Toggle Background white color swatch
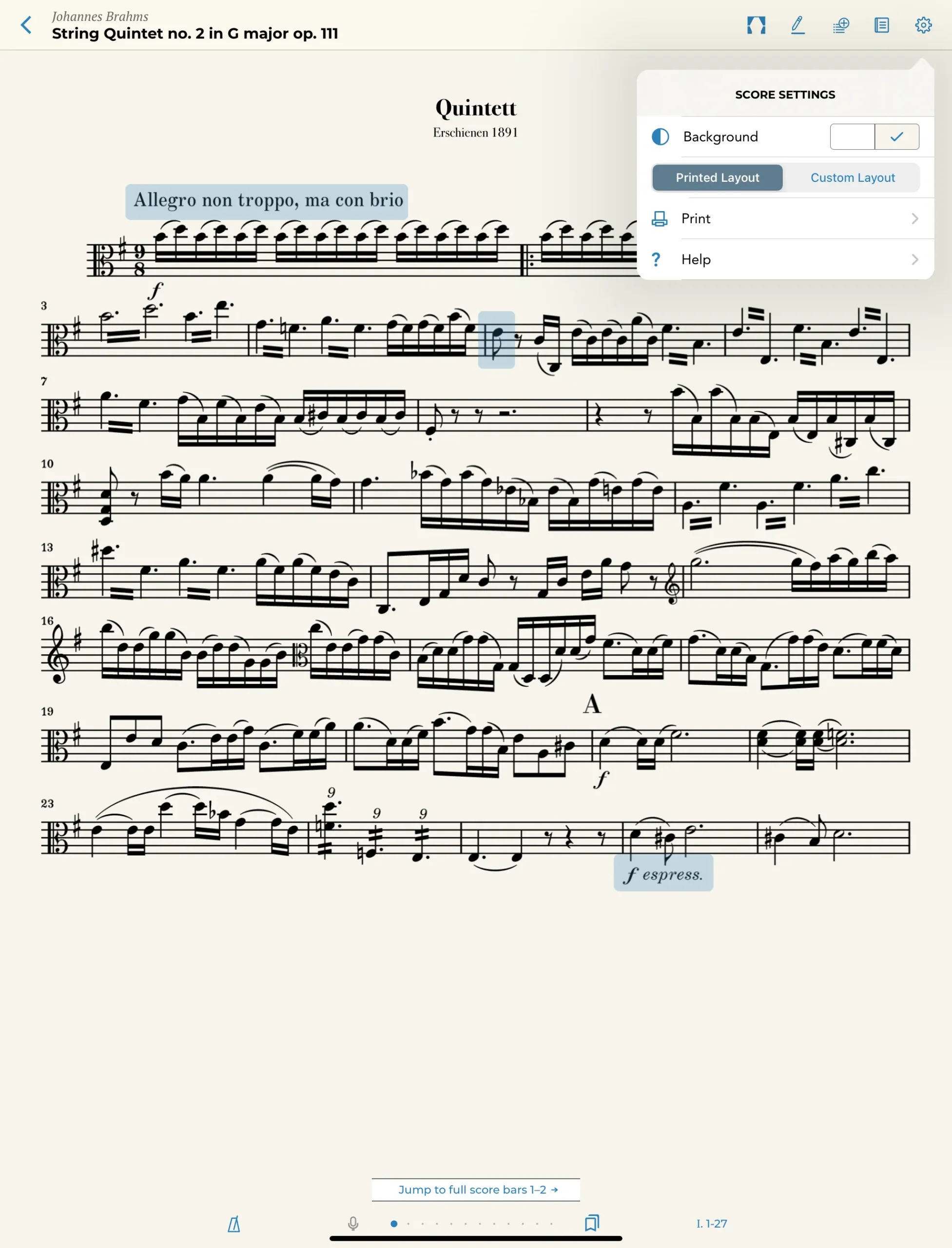This screenshot has width=952, height=1248. [852, 136]
